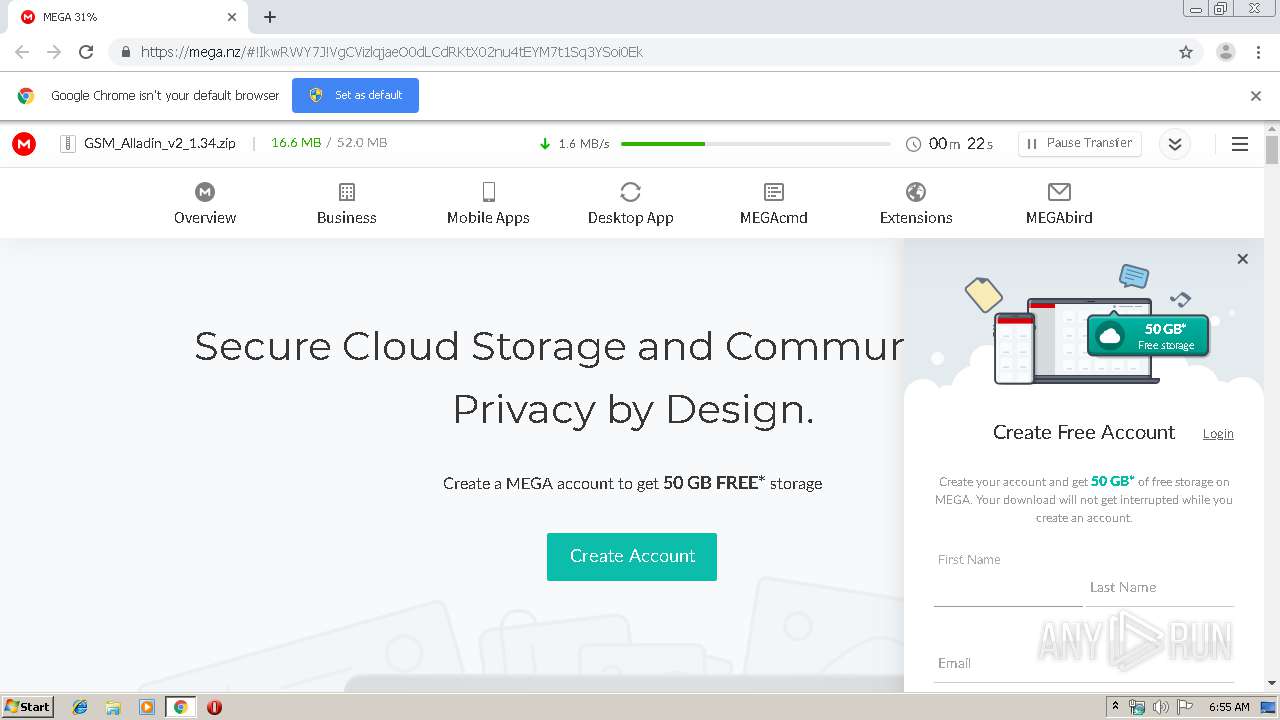Image resolution: width=1280 pixels, height=720 pixels.
Task: Click the MEGA logo icon
Action: tap(24, 144)
